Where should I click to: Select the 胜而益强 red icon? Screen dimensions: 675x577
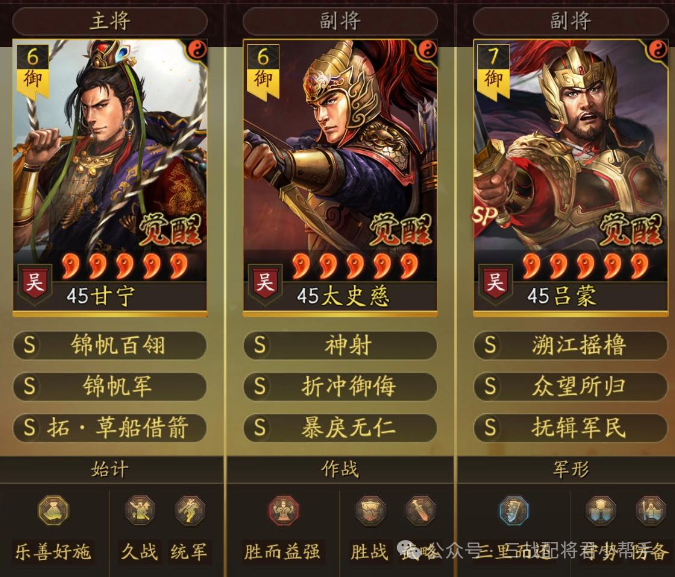tap(283, 511)
